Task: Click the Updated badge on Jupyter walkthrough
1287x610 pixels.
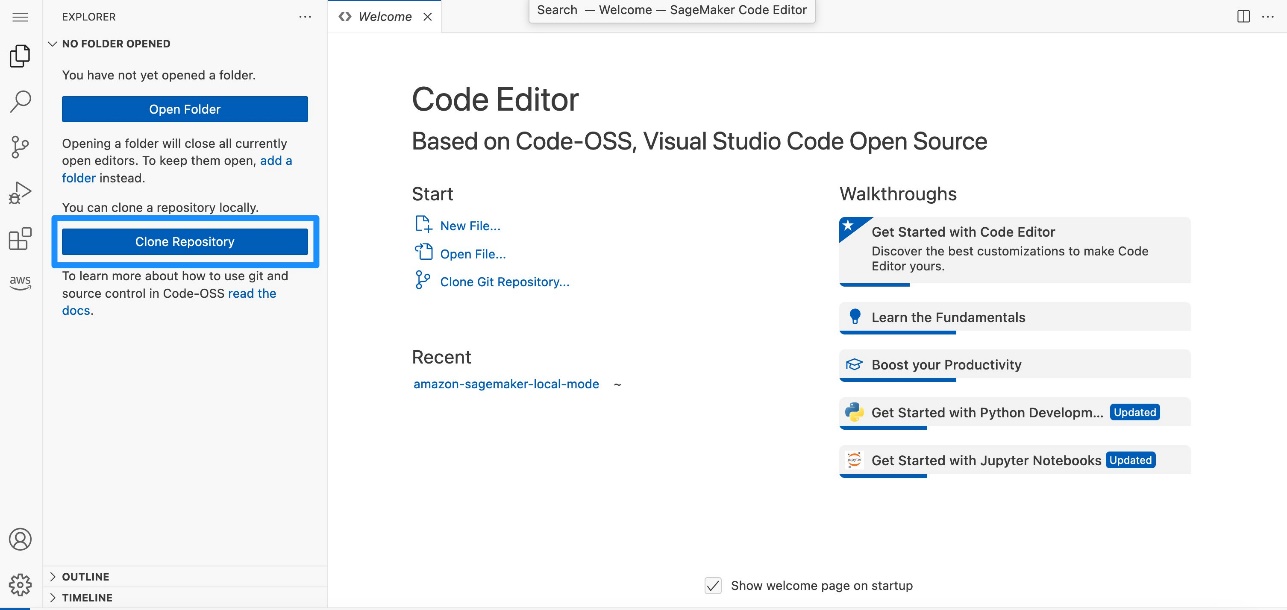Action: coord(1131,460)
